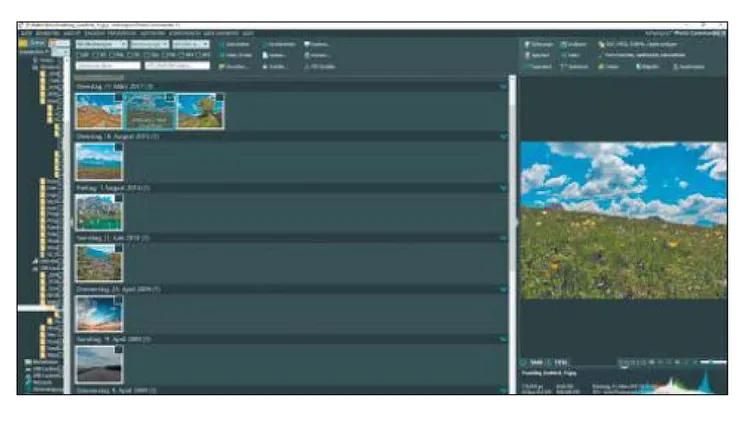The height and width of the screenshot is (421, 750).
Task: Open the middle combo box above the thumbnails
Action: point(150,44)
